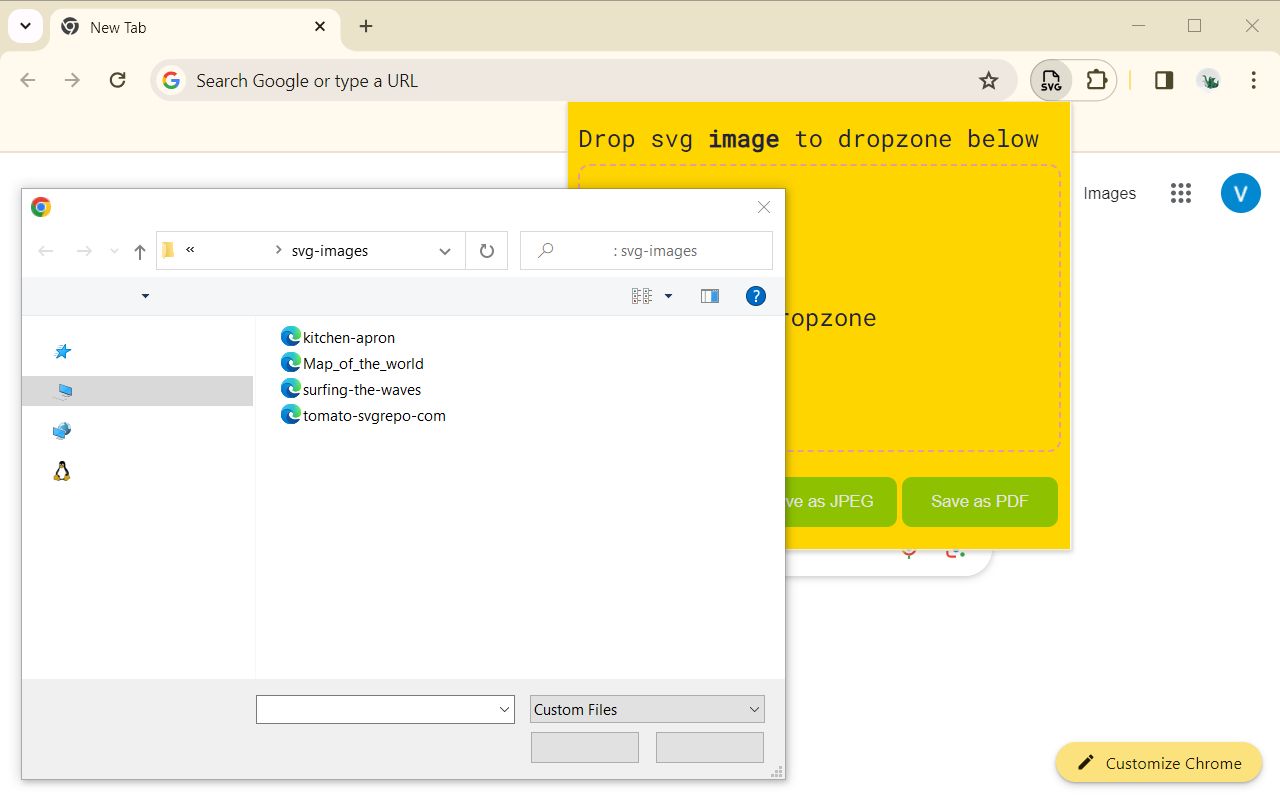
Task: Bookmark this tab with star icon
Action: (989, 81)
